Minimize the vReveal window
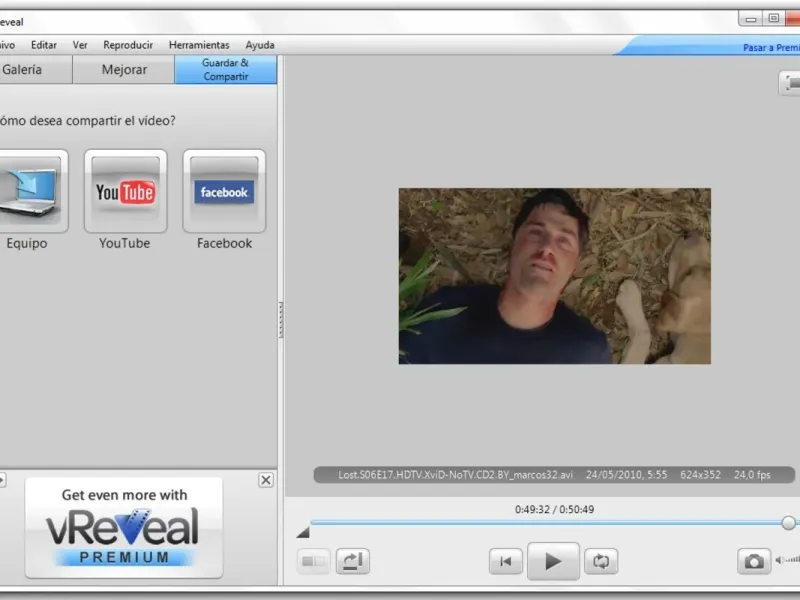 click(x=751, y=18)
